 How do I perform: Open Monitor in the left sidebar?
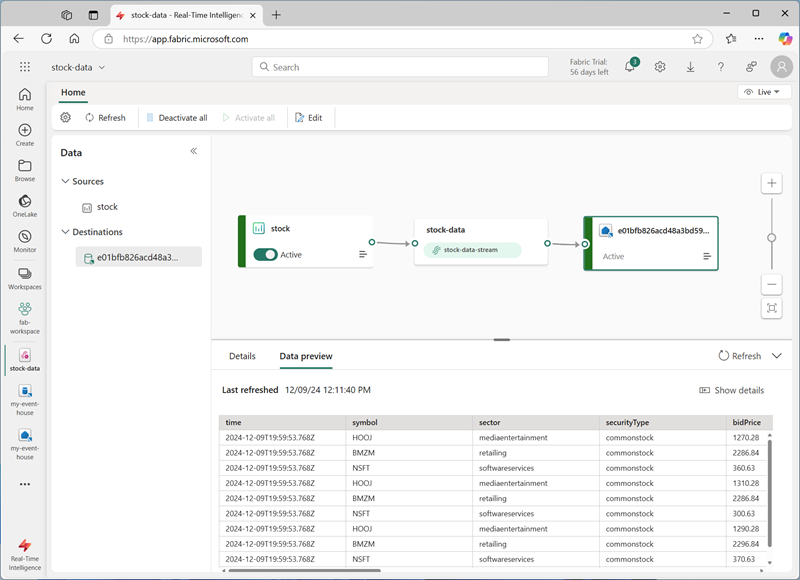click(24, 241)
